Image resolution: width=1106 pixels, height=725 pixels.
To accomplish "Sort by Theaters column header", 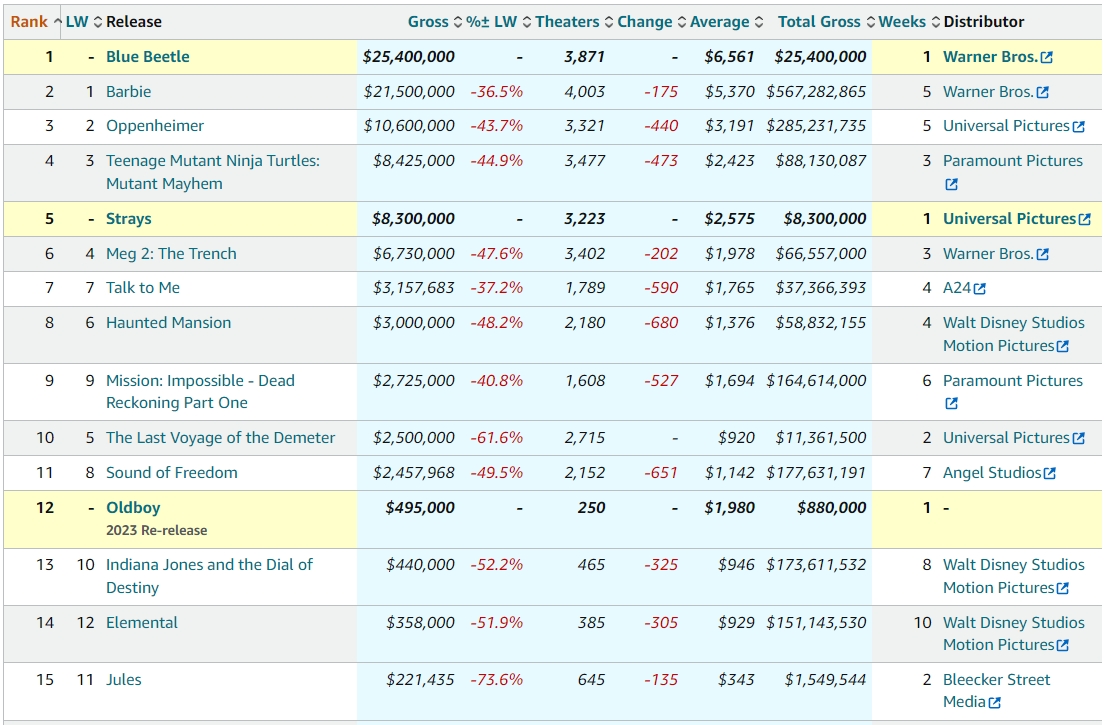I will (x=573, y=22).
